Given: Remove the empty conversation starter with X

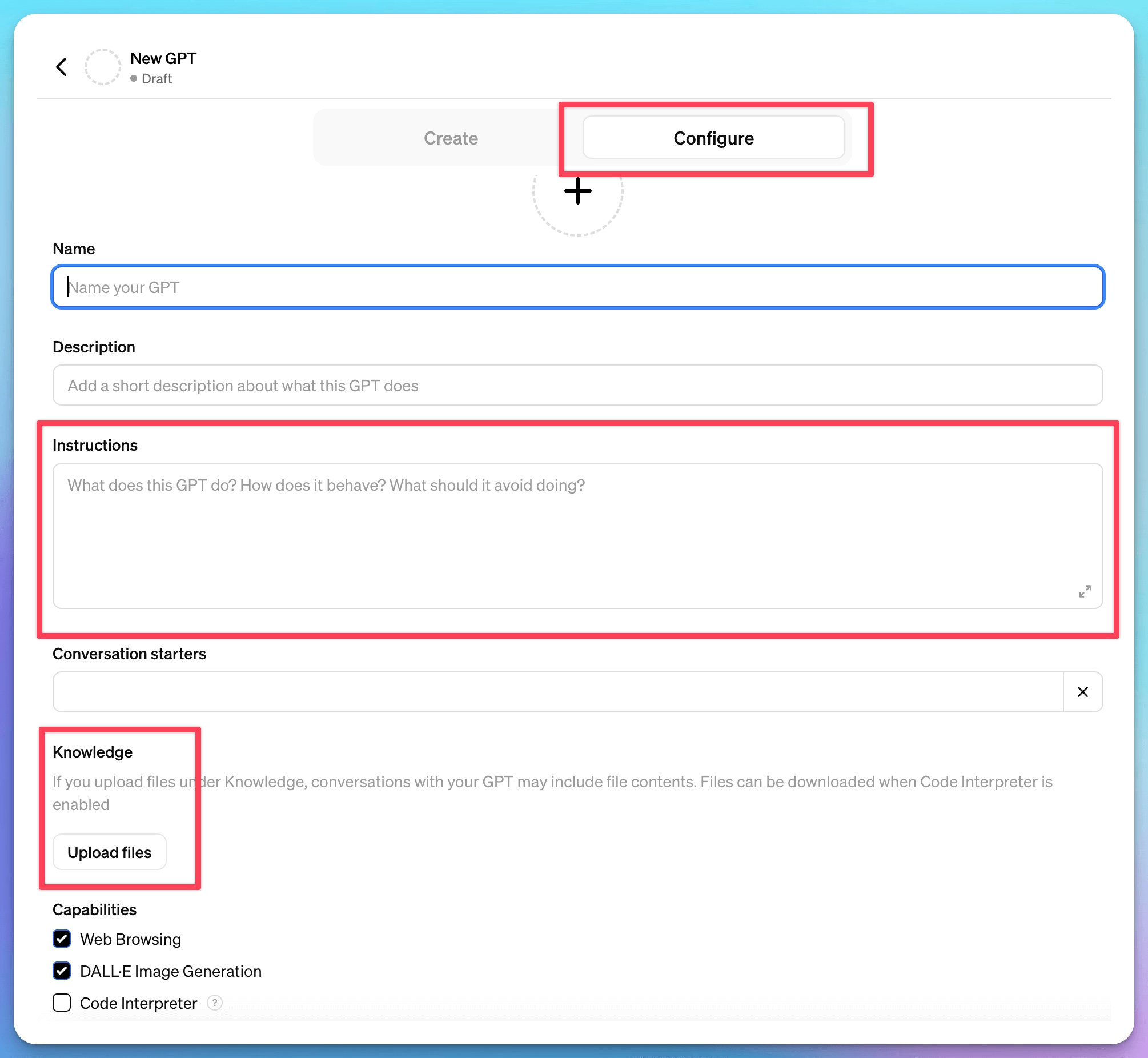Looking at the screenshot, I should coord(1082,692).
